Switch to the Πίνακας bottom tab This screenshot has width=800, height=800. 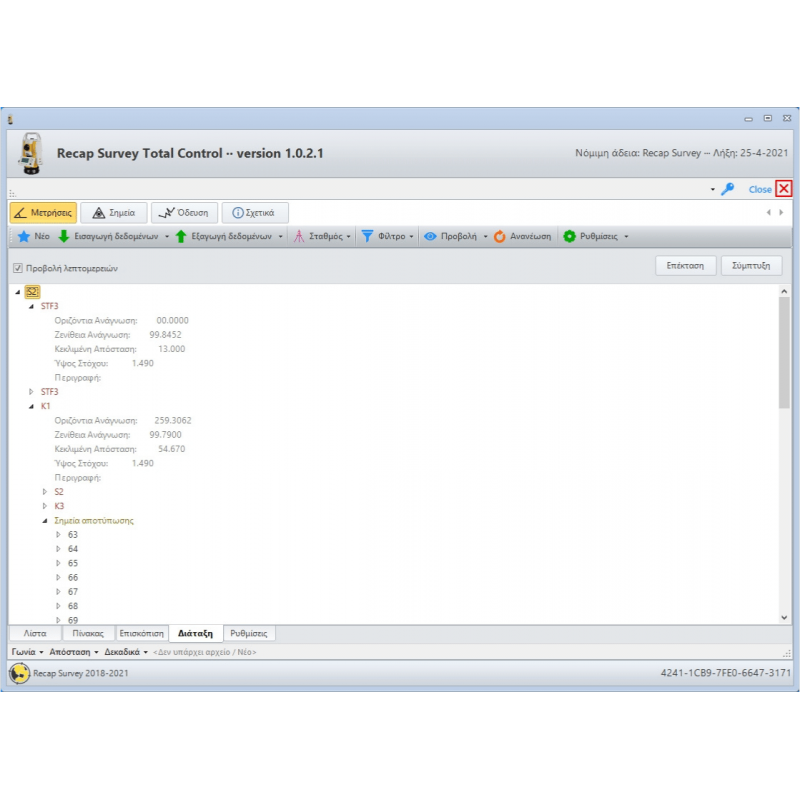tap(88, 634)
